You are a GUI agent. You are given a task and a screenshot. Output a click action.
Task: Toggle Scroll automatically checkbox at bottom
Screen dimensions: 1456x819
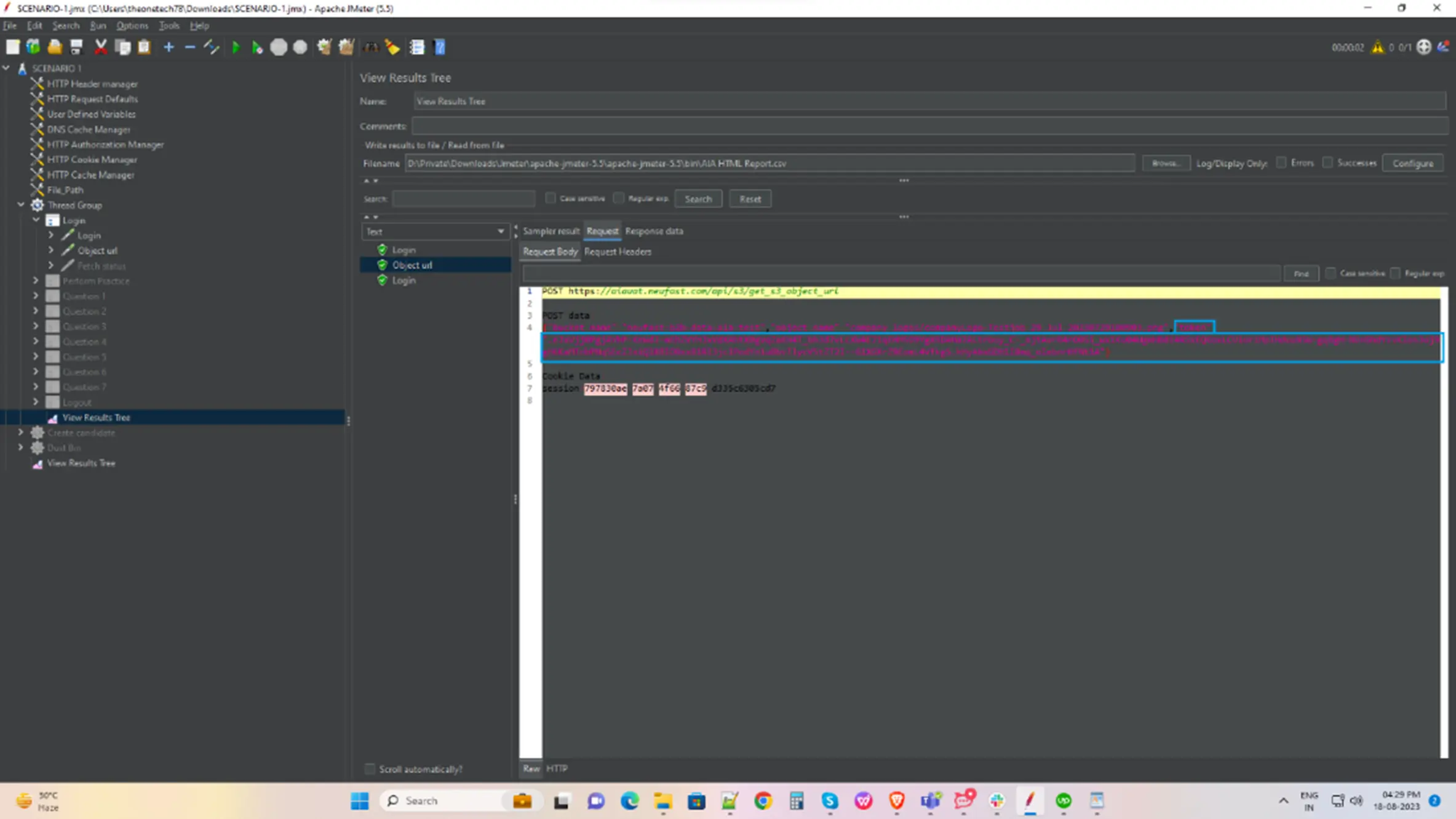(x=370, y=769)
